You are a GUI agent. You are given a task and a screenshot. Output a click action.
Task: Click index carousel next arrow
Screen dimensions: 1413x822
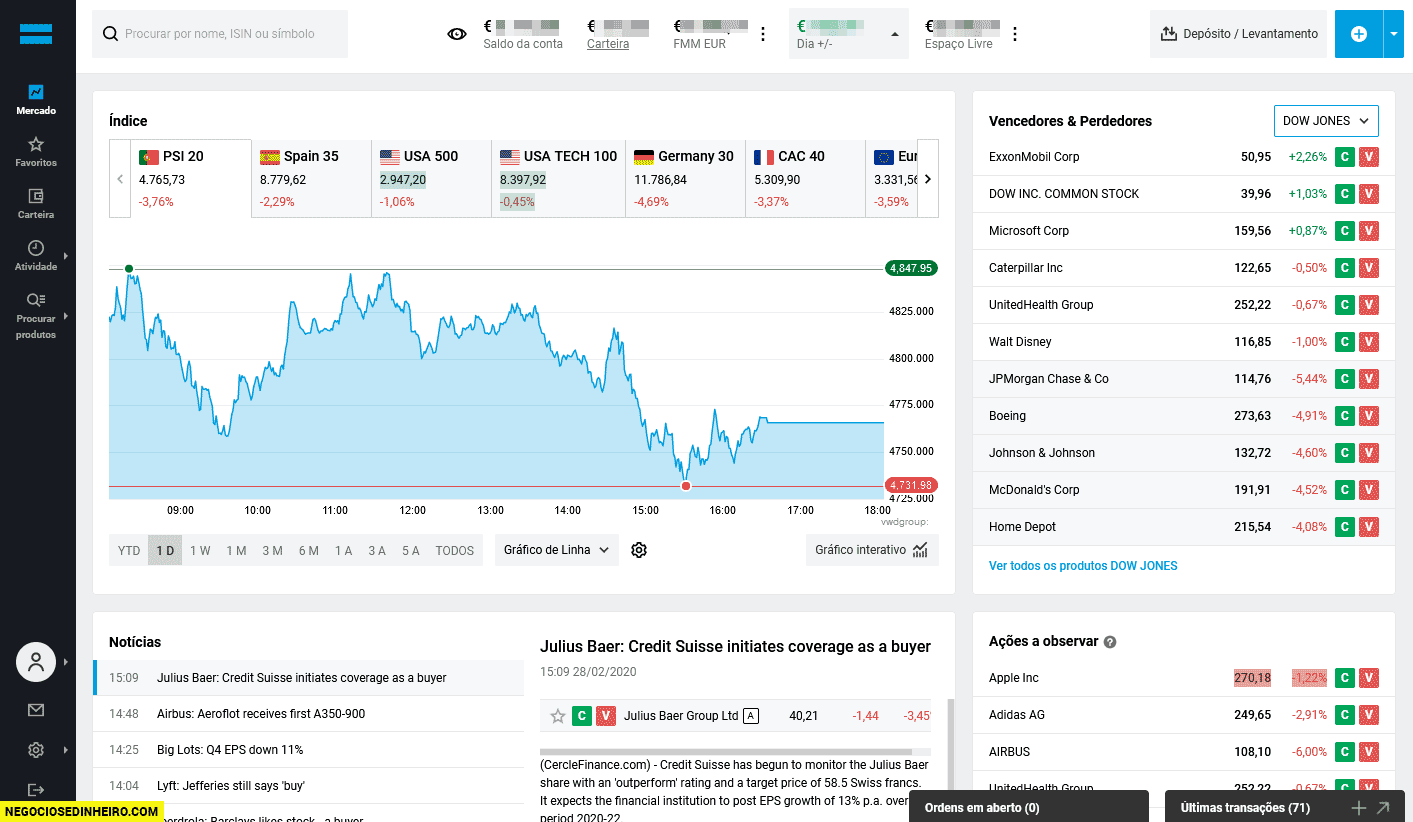pos(928,179)
